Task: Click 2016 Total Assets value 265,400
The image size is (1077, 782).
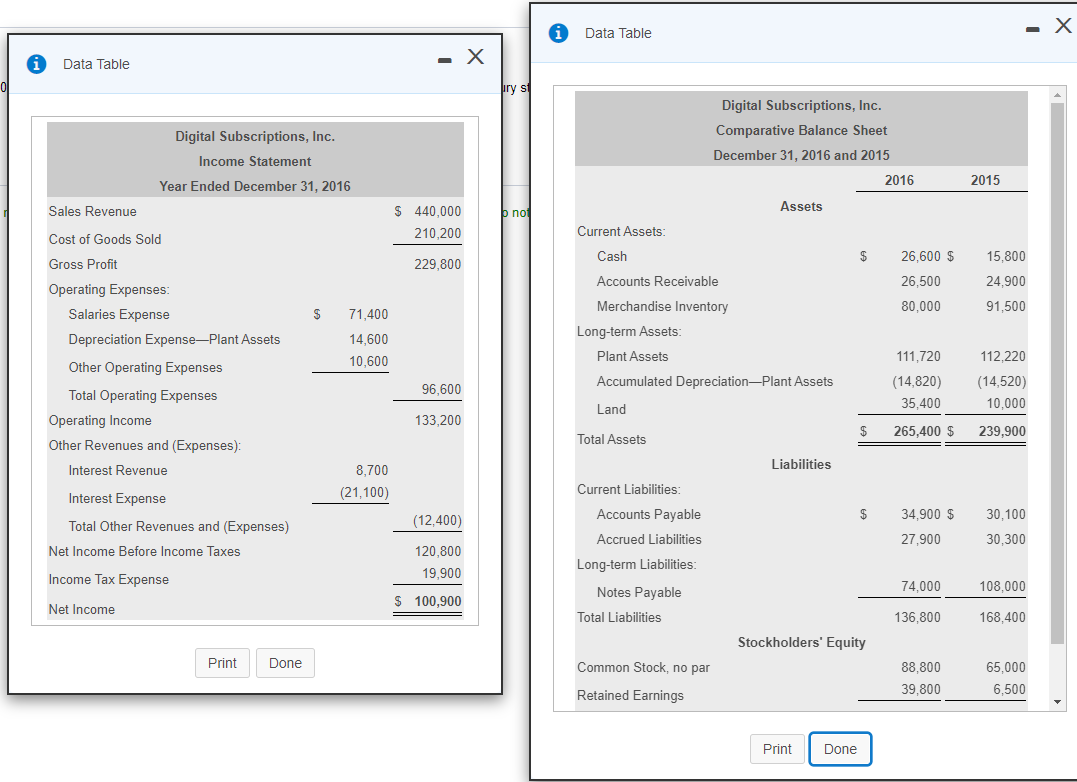Action: (x=917, y=431)
